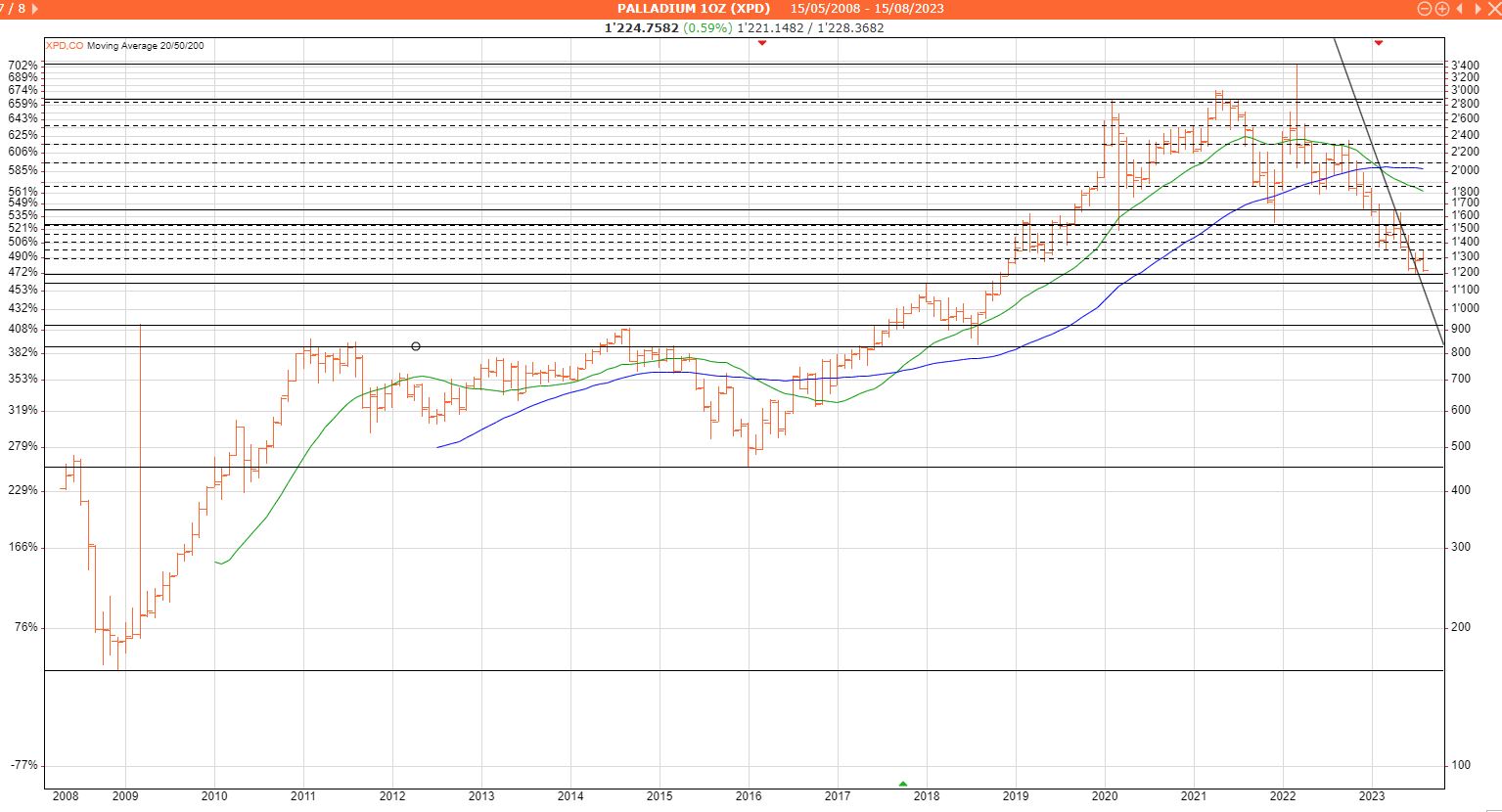Click the PALLADIUM 1OZ (XPD) title
The height and width of the screenshot is (812, 1502).
[x=693, y=9]
